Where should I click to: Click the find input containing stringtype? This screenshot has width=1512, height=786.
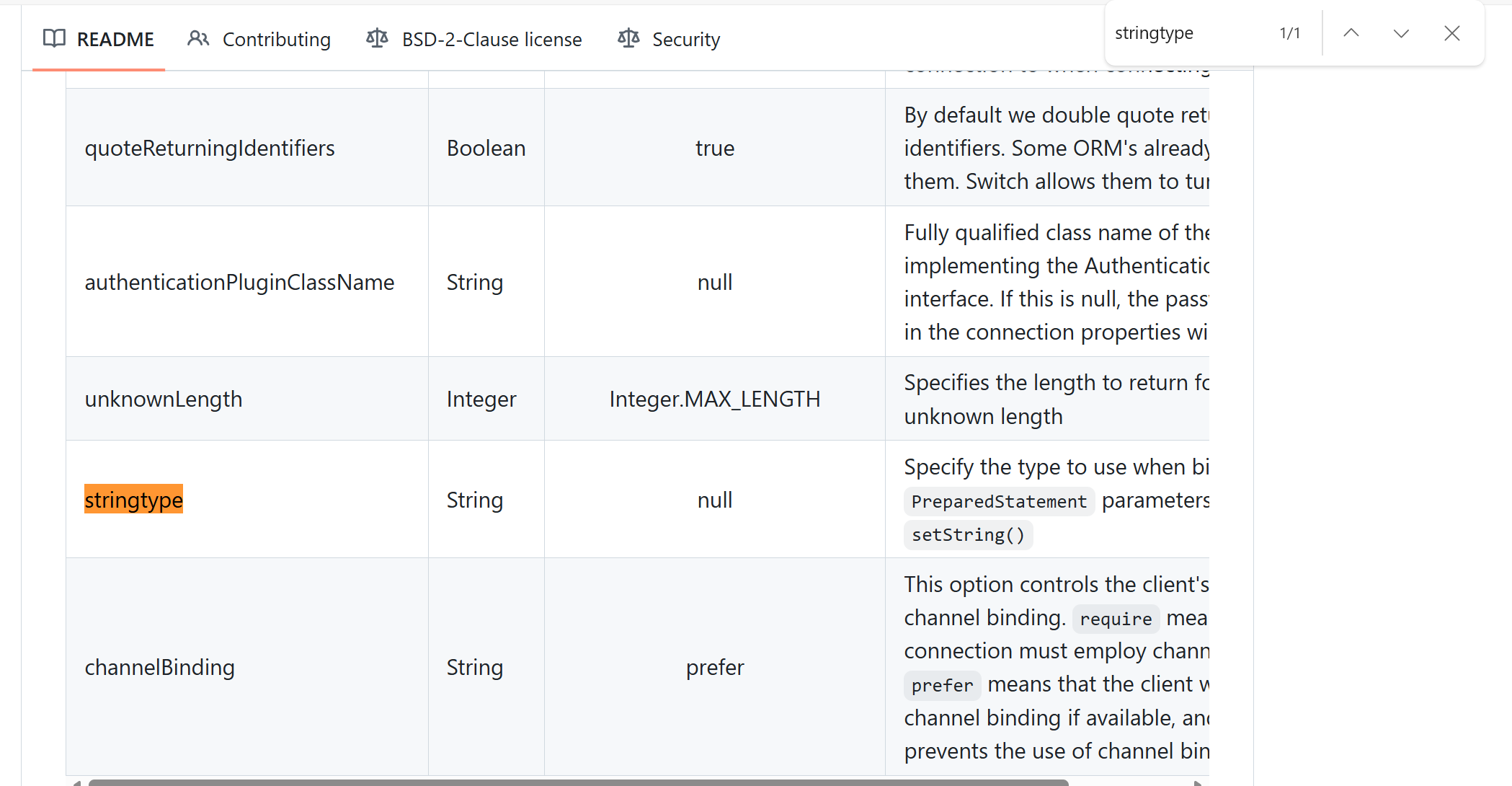[x=1189, y=33]
